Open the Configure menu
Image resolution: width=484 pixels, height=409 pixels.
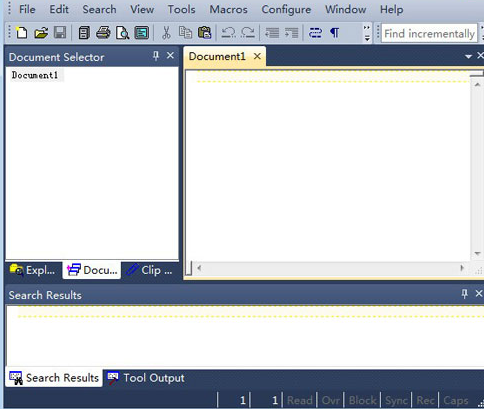[x=286, y=9]
